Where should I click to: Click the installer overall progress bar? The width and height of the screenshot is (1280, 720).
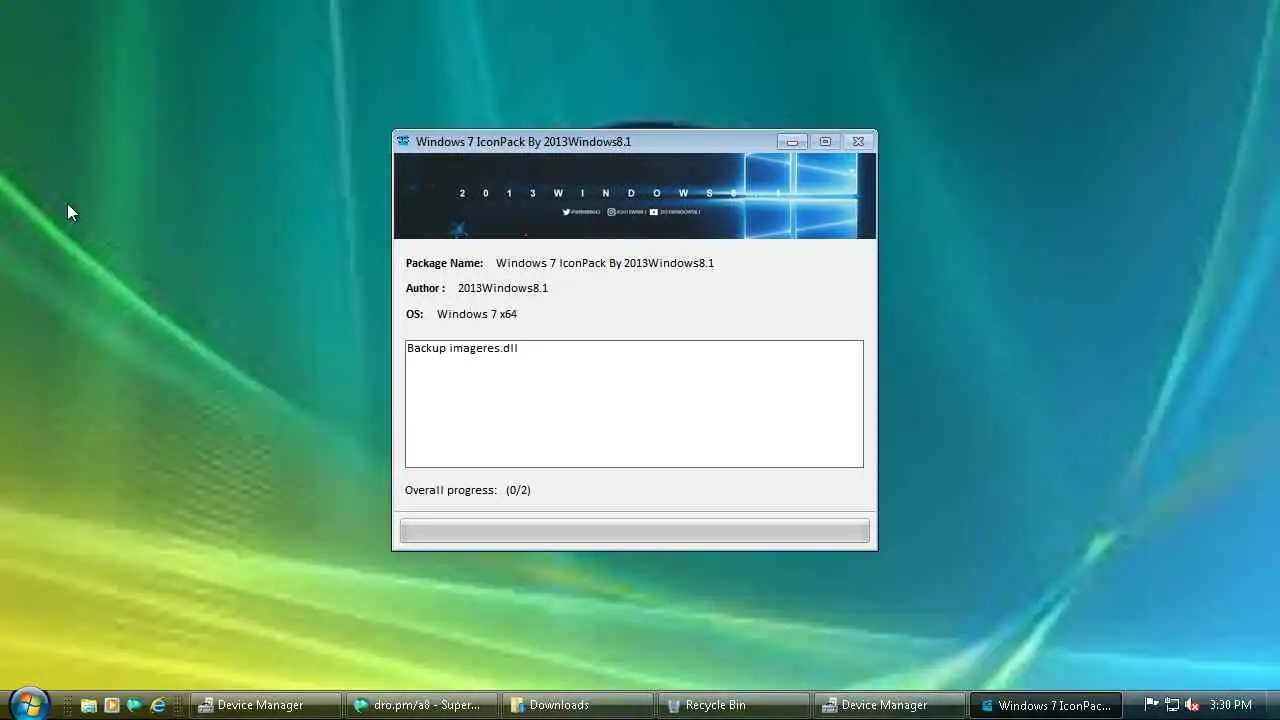click(634, 531)
